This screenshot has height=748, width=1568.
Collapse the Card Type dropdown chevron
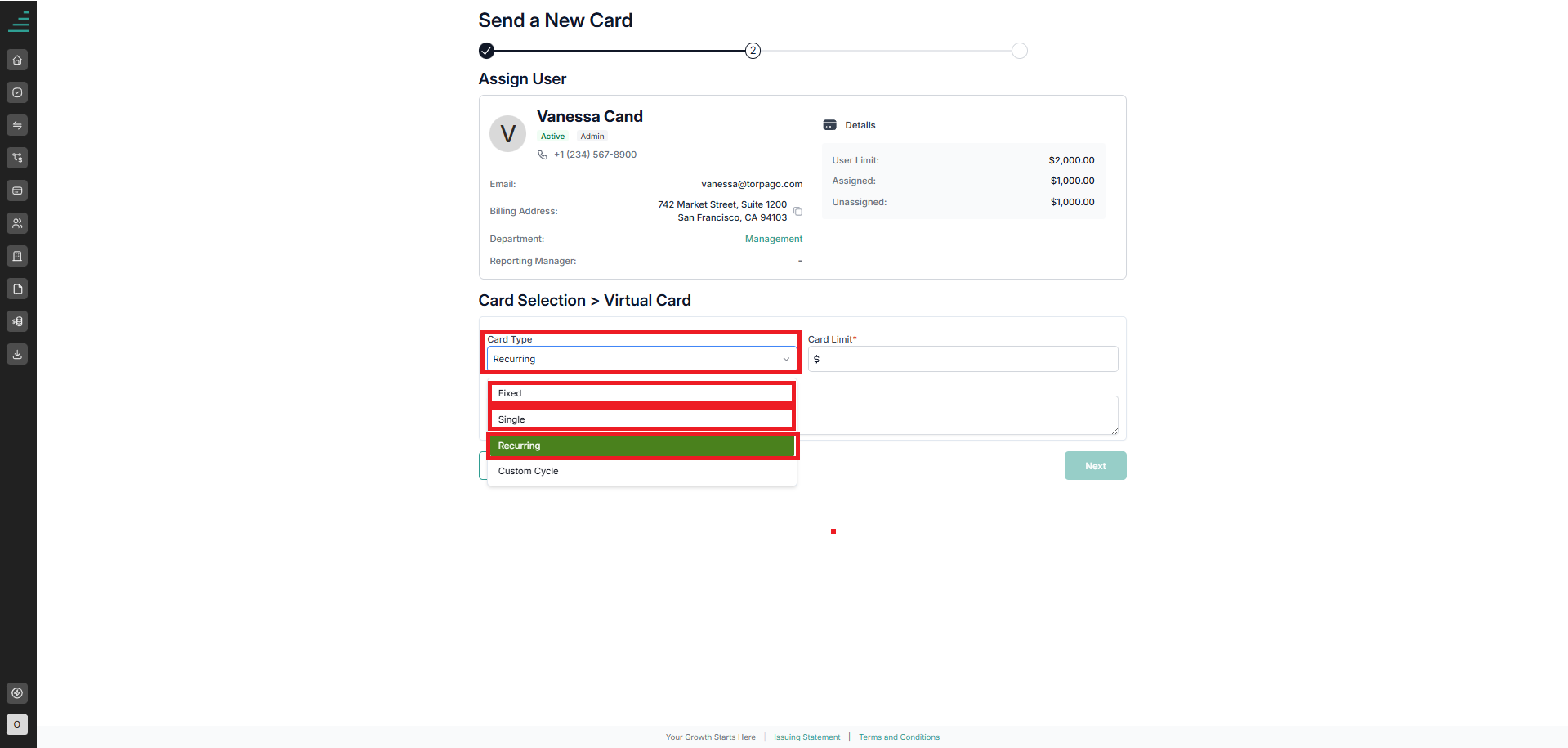click(786, 359)
